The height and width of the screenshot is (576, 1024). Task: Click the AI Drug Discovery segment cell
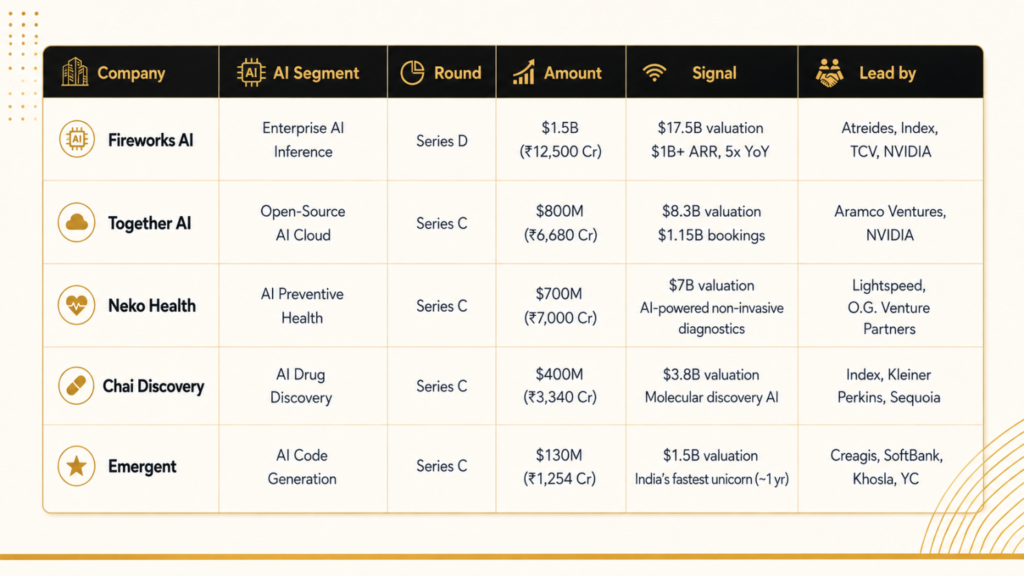pos(301,386)
